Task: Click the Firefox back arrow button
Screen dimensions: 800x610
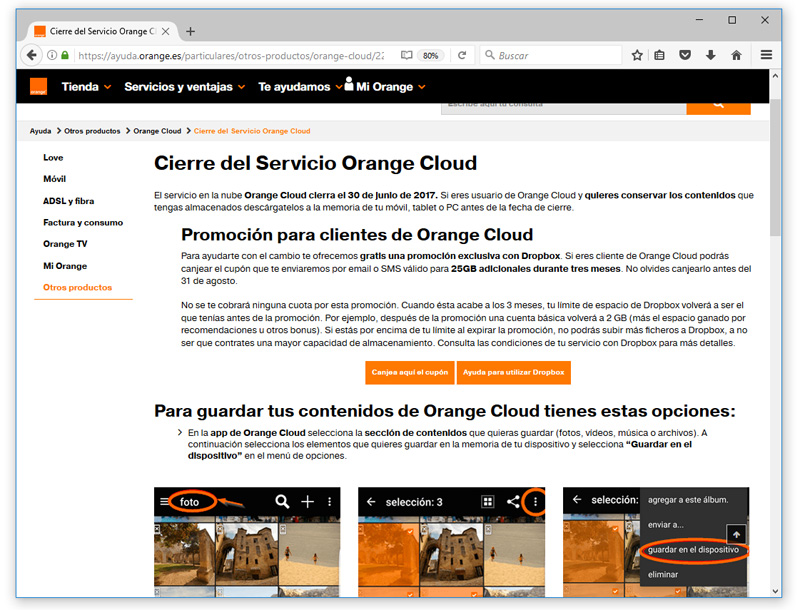Action: 32,55
